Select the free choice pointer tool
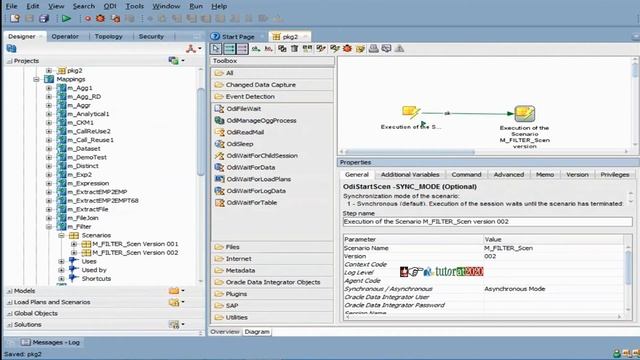Screen dimensions: 640x360 pyautogui.click(x=216, y=49)
